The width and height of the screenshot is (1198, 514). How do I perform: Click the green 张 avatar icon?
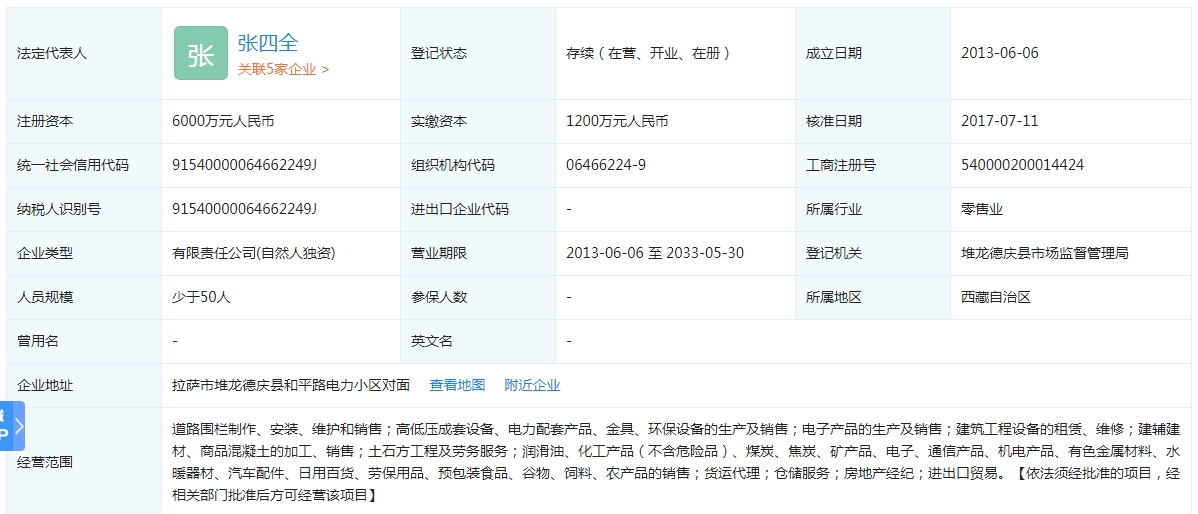pos(200,54)
